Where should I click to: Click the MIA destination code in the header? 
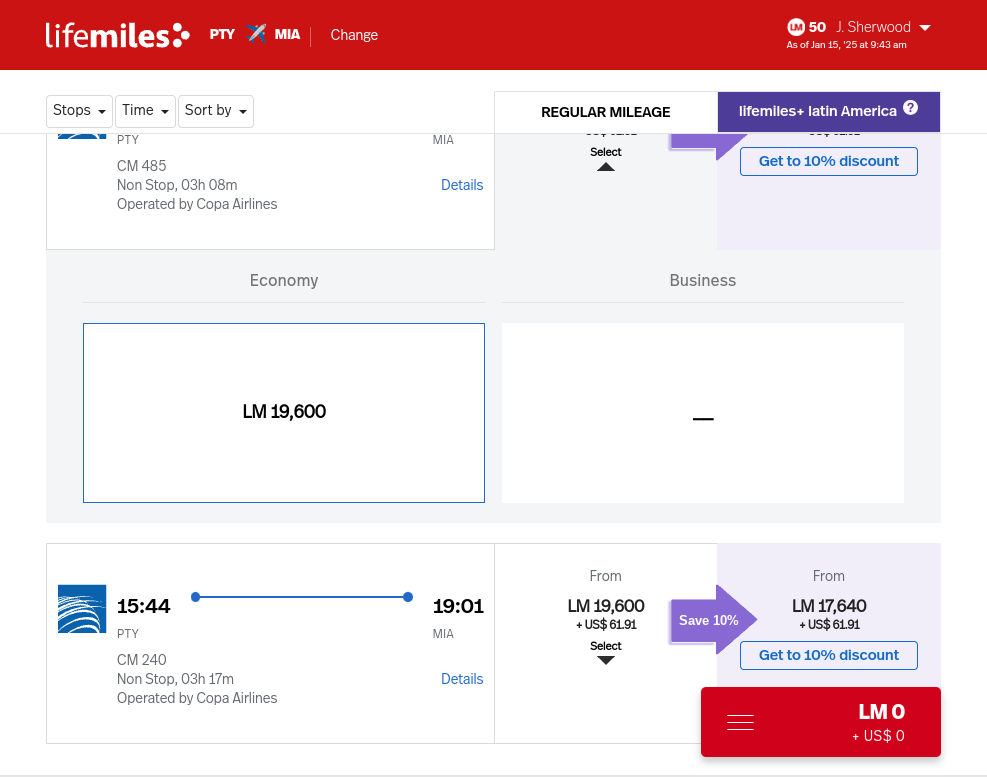point(287,34)
